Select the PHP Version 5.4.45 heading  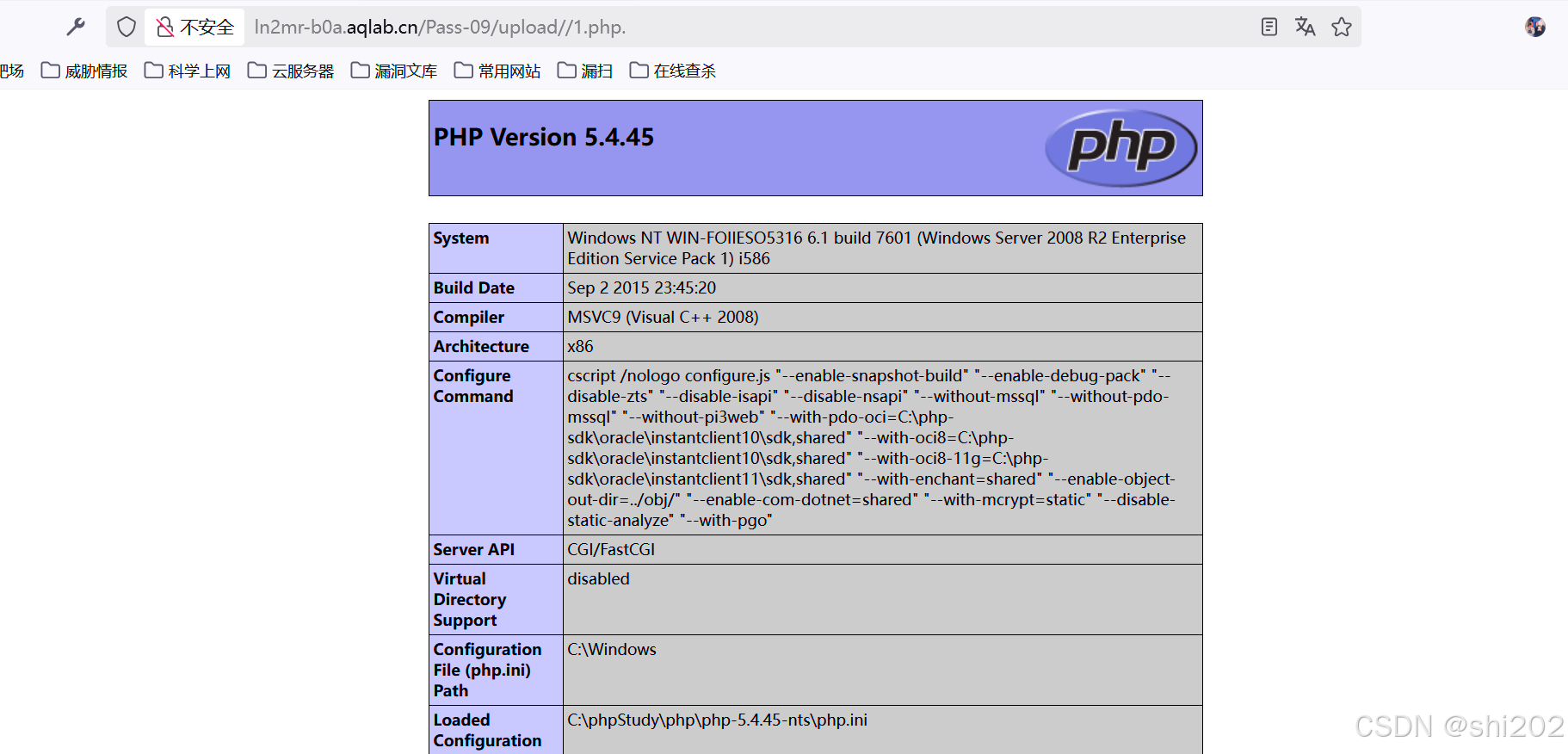544,138
